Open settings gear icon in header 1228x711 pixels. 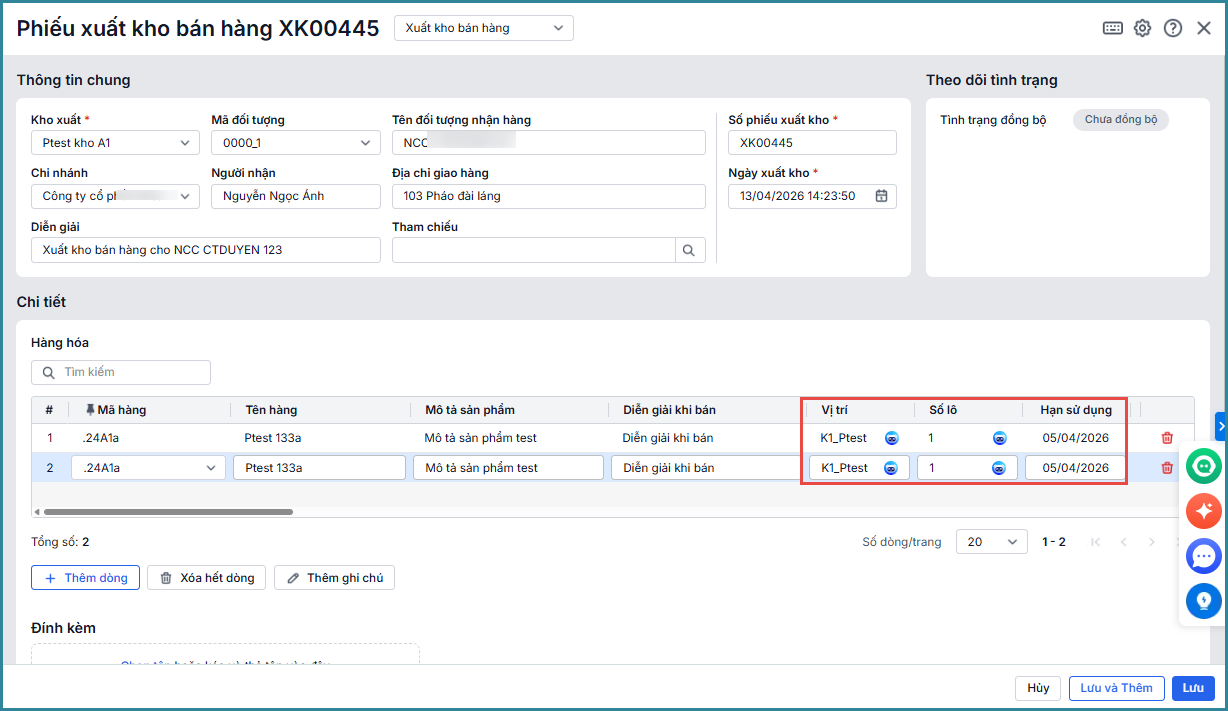(1143, 28)
